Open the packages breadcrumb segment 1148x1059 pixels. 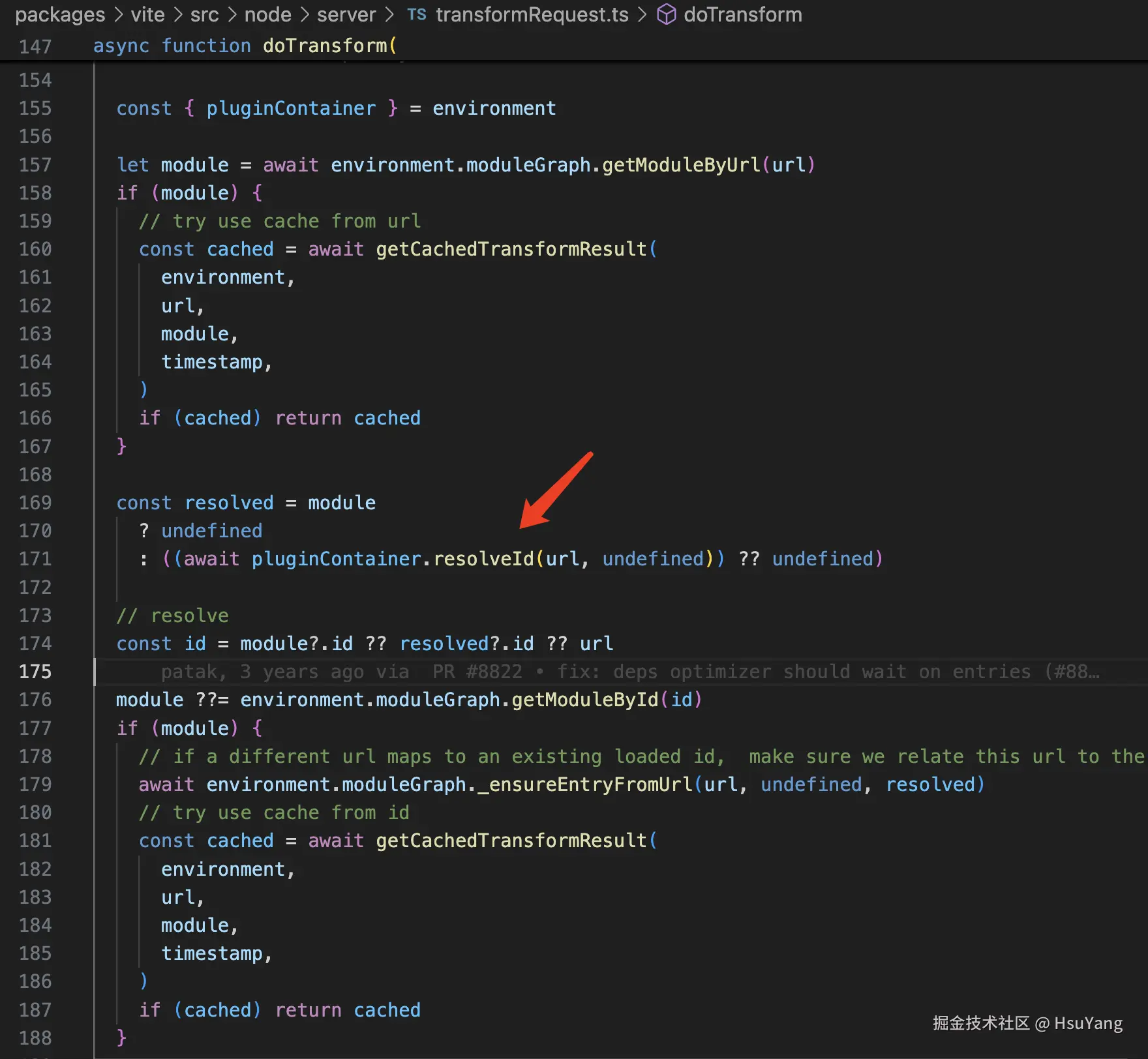click(60, 14)
